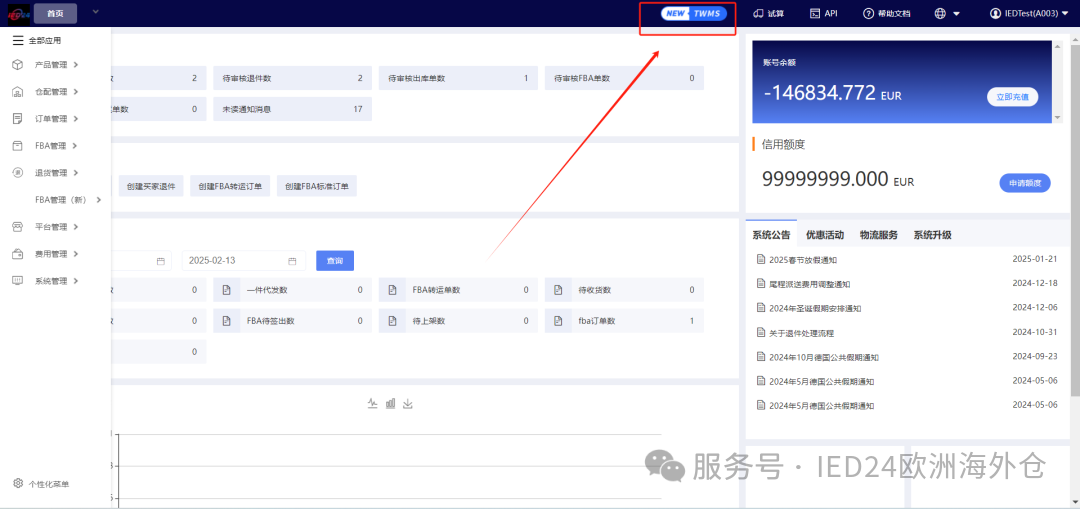Open the 关于退件处理流程 announcement
This screenshot has height=509, width=1080.
[801, 333]
